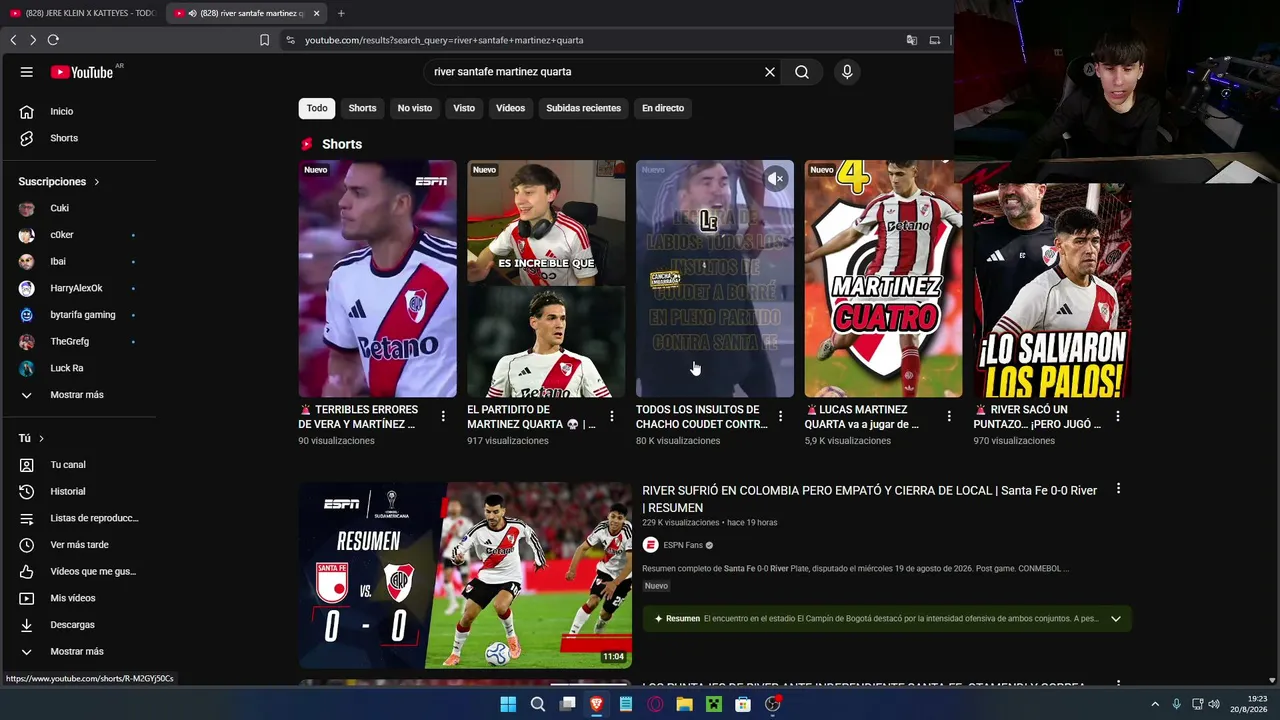Open Windows taskbar search
The image size is (1280, 720).
click(x=538, y=704)
